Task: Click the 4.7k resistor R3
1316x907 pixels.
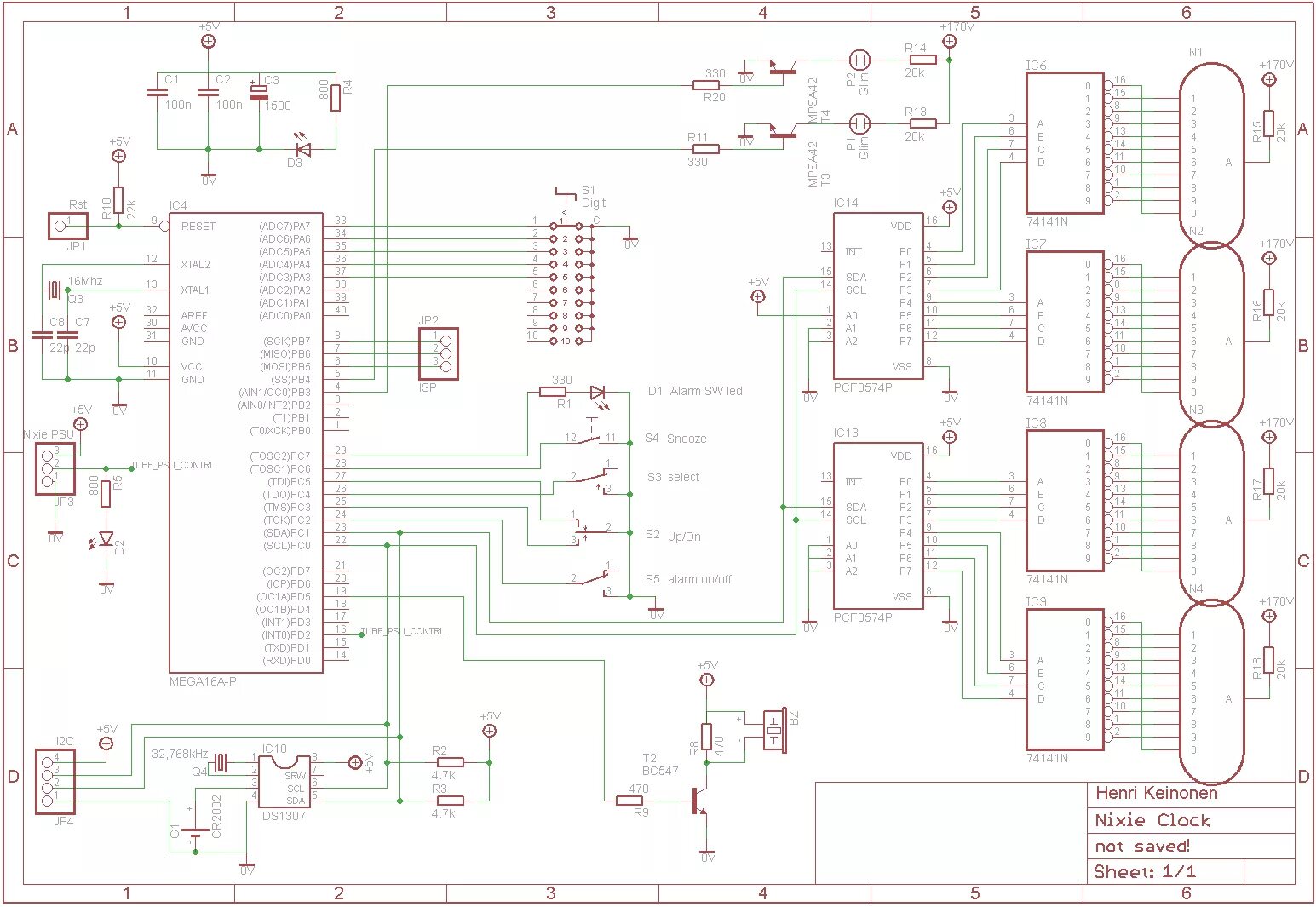Action: (450, 801)
